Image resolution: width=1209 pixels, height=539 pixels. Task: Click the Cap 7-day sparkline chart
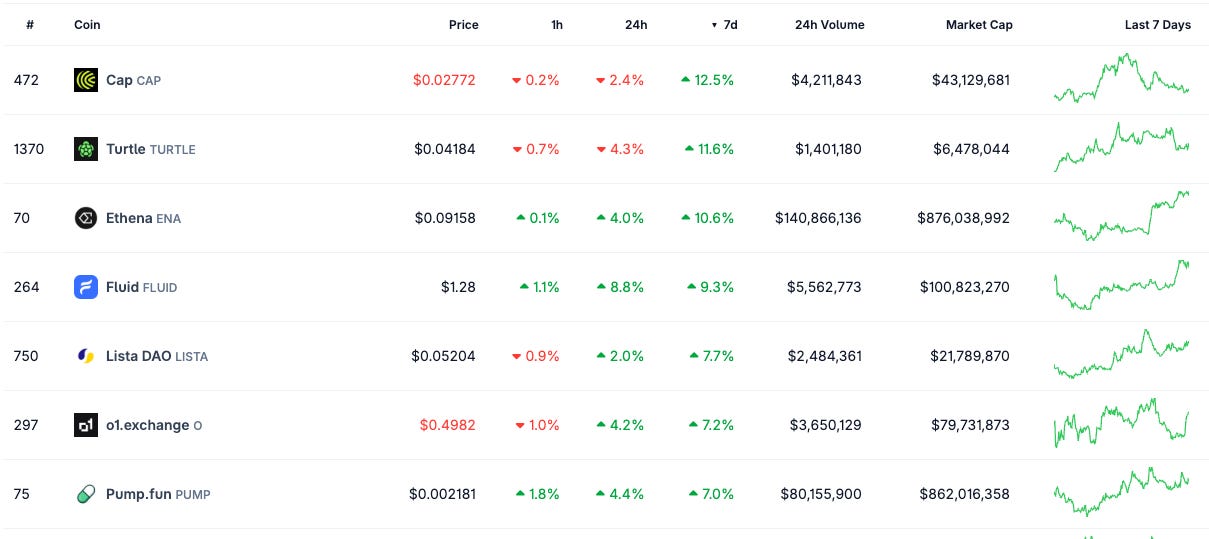[x=1121, y=78]
